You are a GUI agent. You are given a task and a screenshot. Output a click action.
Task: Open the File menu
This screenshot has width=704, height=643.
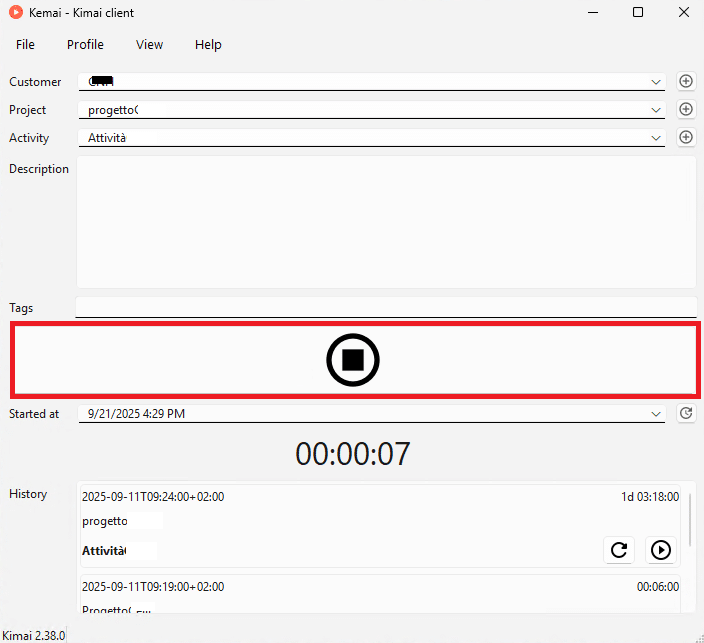[x=25, y=45]
